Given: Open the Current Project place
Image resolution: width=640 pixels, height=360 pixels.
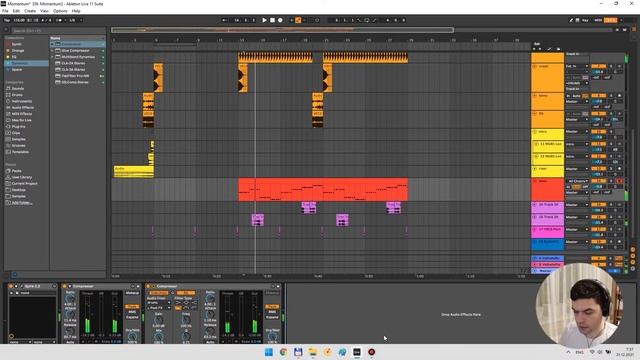Looking at the screenshot, I should (x=24, y=184).
